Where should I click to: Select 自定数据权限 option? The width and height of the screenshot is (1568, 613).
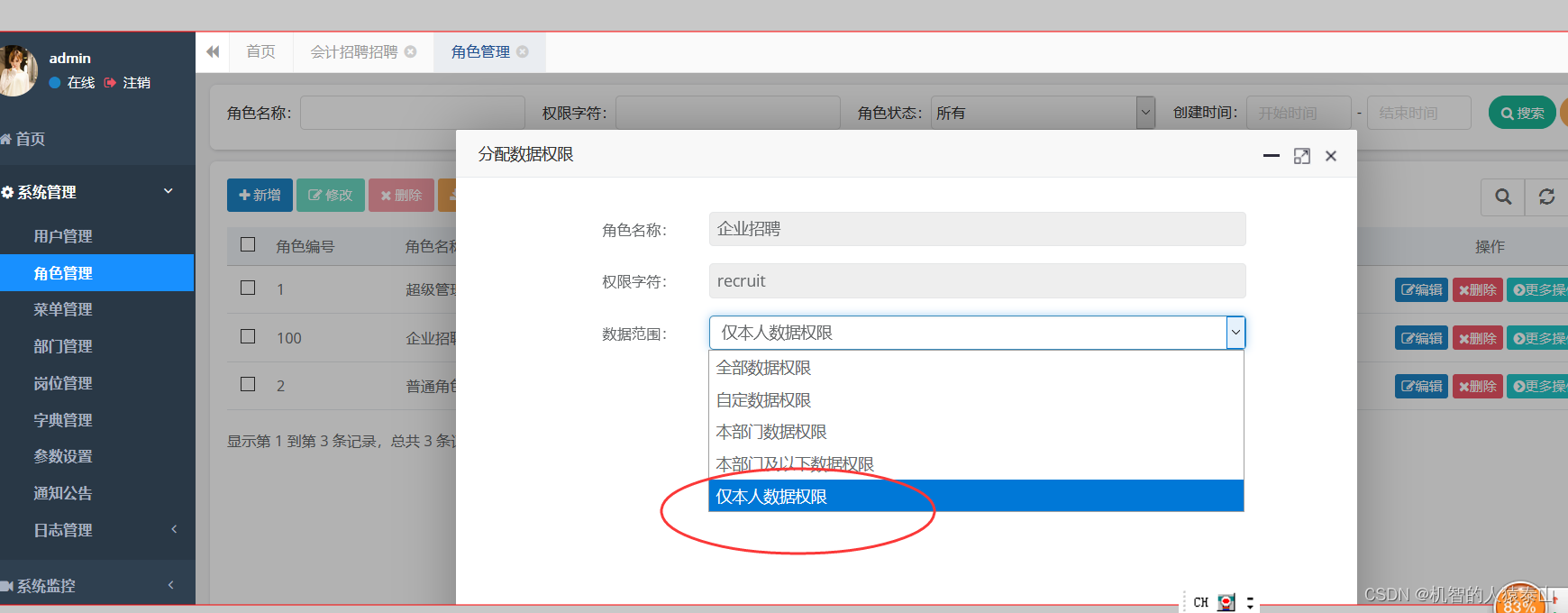point(976,399)
